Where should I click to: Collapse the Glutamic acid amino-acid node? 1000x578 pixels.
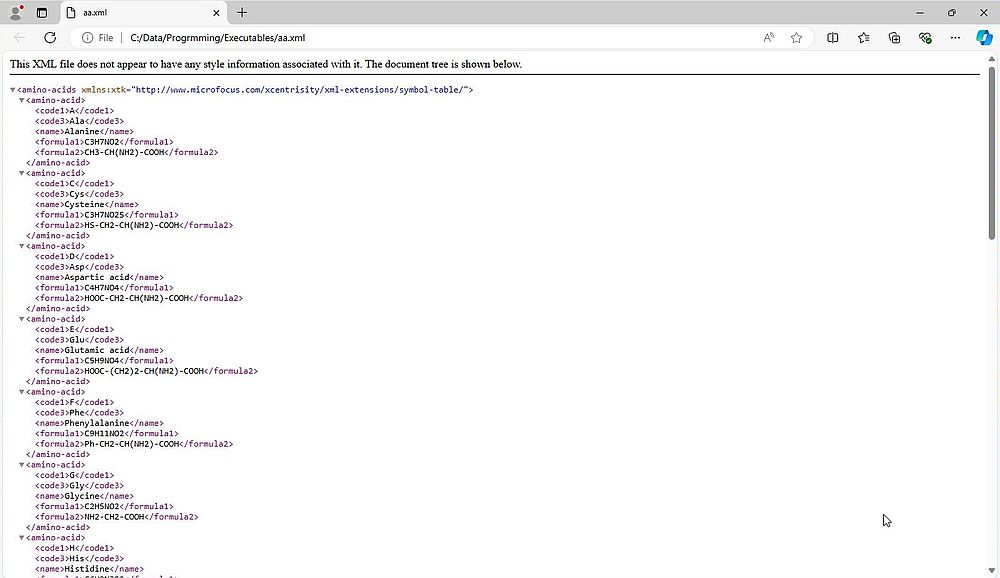(x=22, y=318)
